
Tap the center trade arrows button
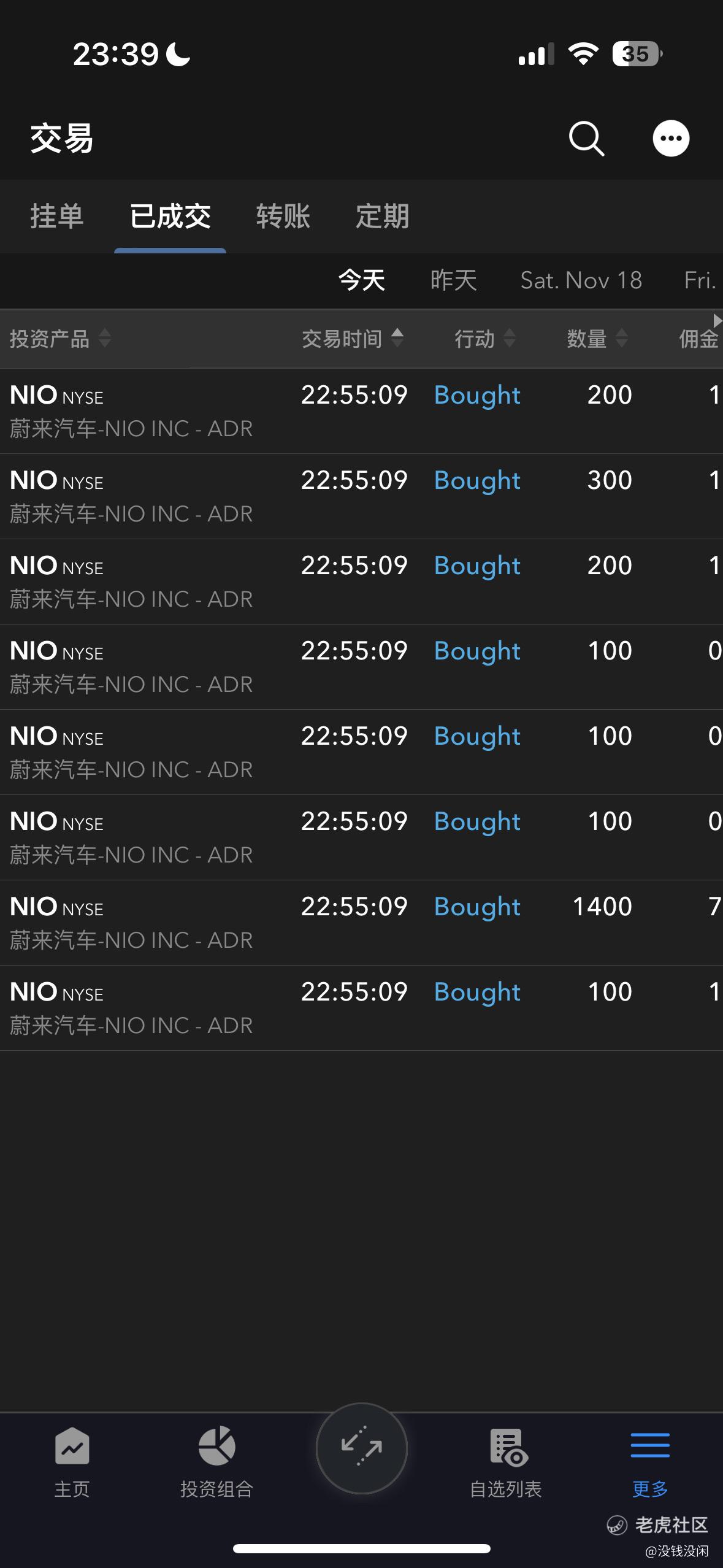pyautogui.click(x=362, y=1448)
